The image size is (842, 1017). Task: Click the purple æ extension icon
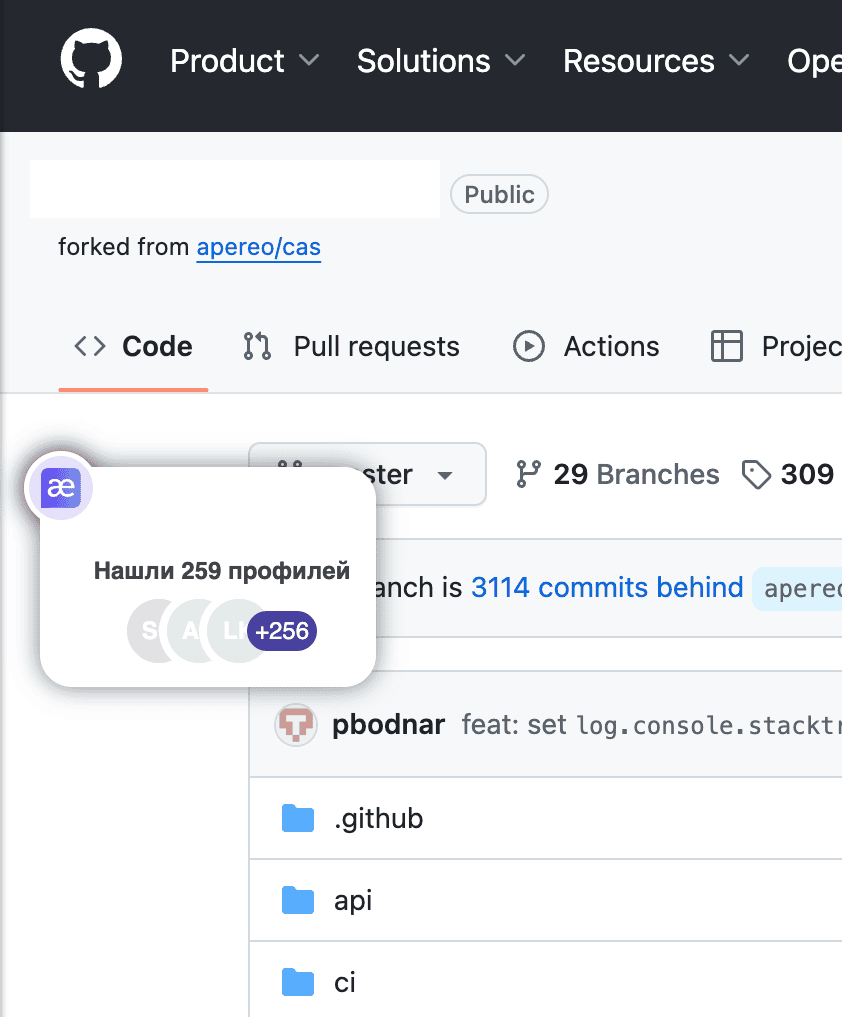point(59,488)
